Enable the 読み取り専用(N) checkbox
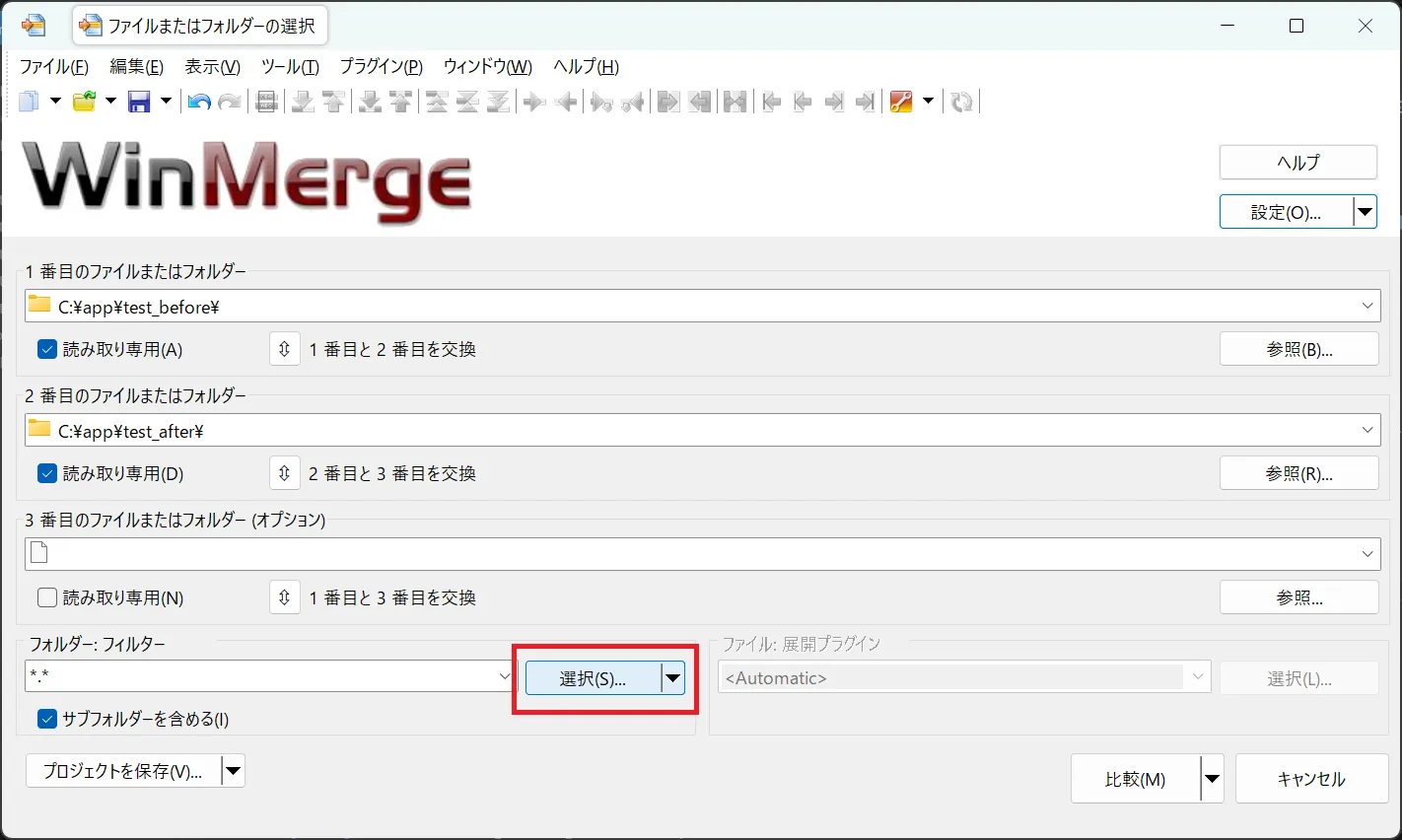This screenshot has height=840, width=1402. click(47, 597)
